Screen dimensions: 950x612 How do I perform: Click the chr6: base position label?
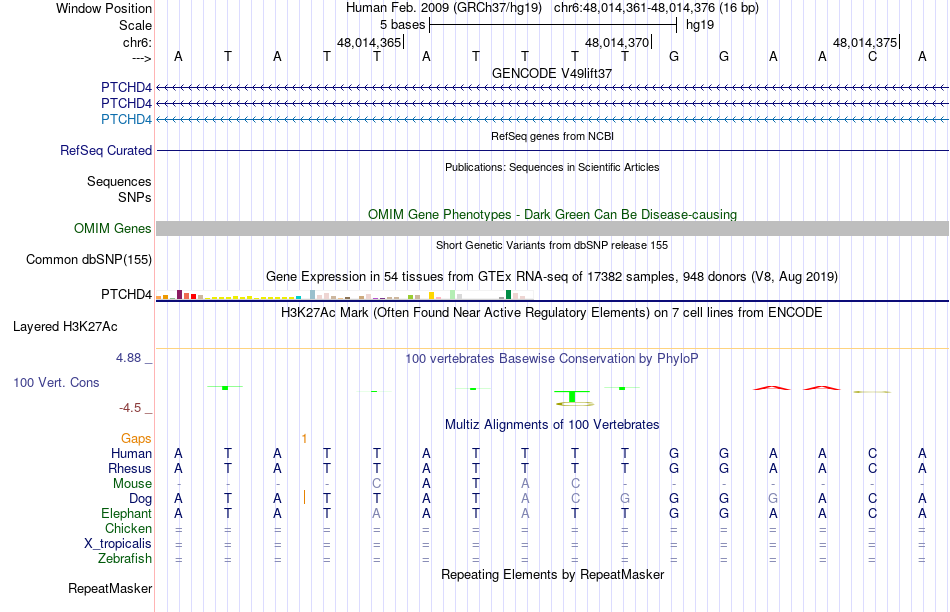pyautogui.click(x=137, y=42)
